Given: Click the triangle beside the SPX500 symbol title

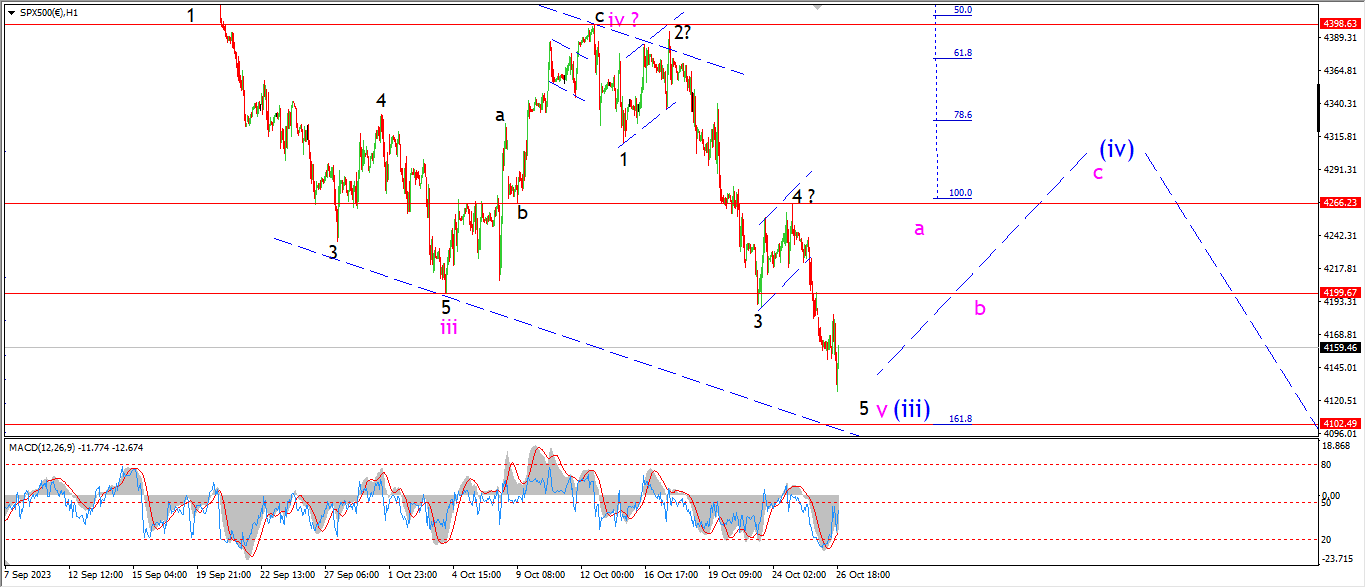Looking at the screenshot, I should point(11,13).
